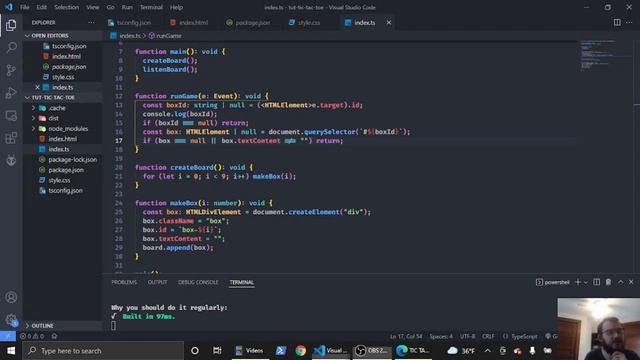640x360 pixels.
Task: Open the Selection menu
Action: (67, 7)
